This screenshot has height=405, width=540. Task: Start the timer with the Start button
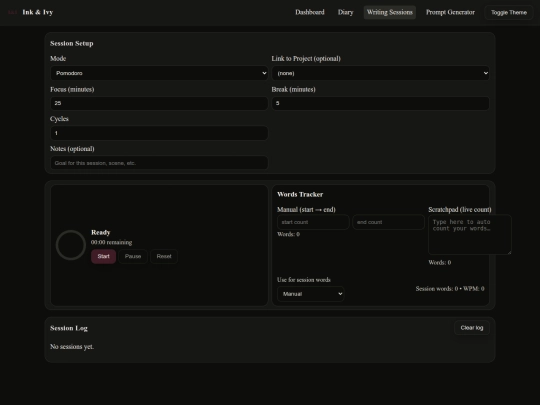103,257
